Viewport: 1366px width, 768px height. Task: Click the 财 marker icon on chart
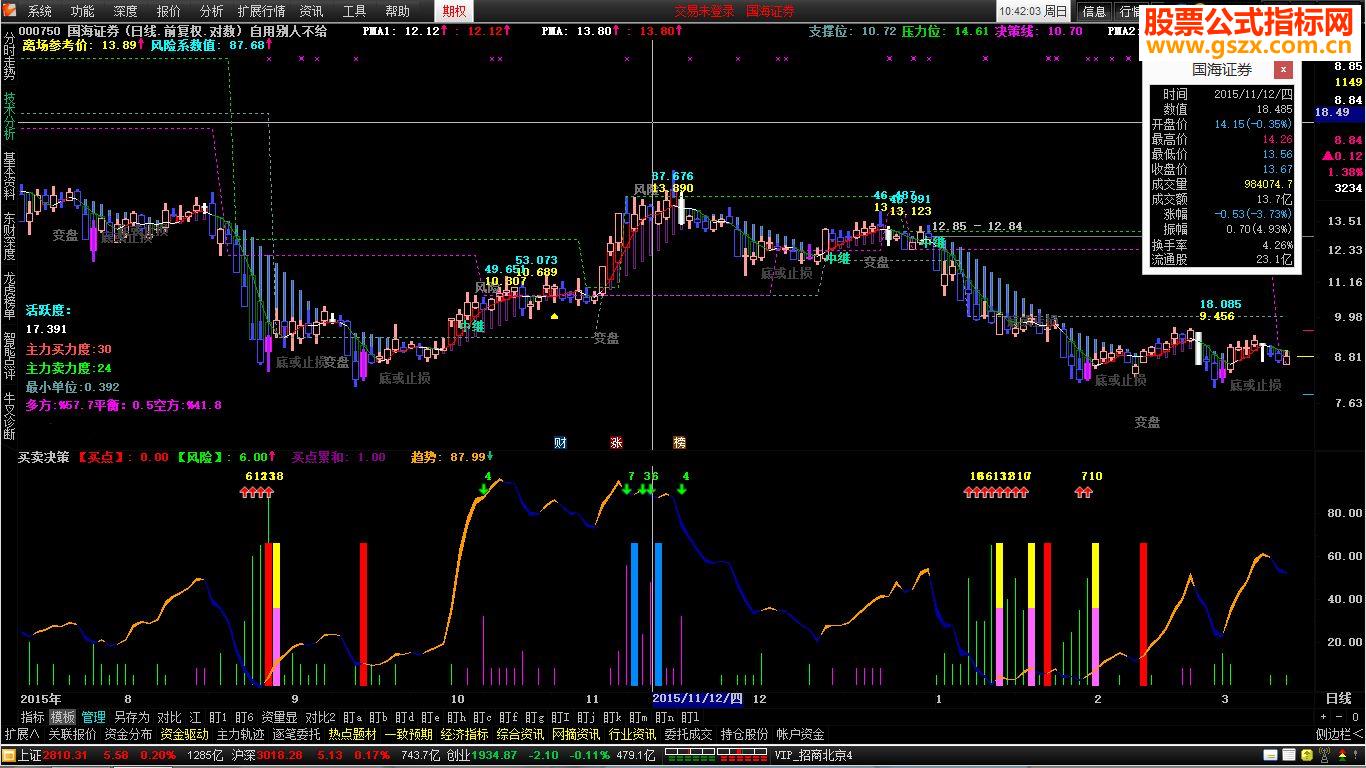[560, 442]
